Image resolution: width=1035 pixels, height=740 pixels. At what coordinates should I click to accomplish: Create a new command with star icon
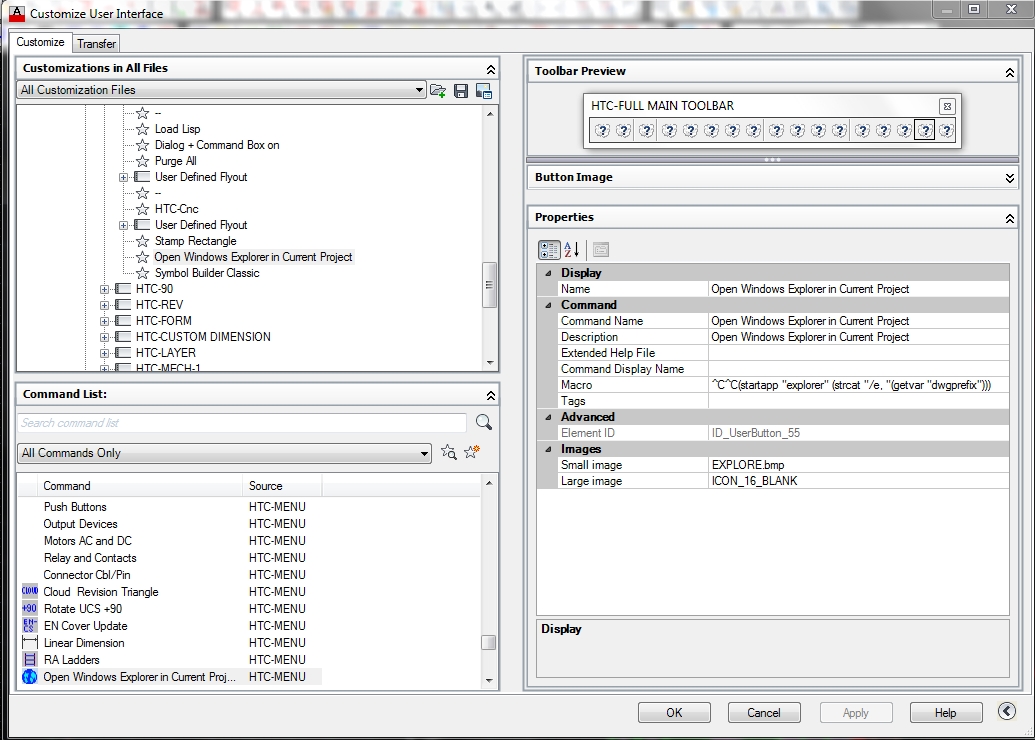click(472, 452)
